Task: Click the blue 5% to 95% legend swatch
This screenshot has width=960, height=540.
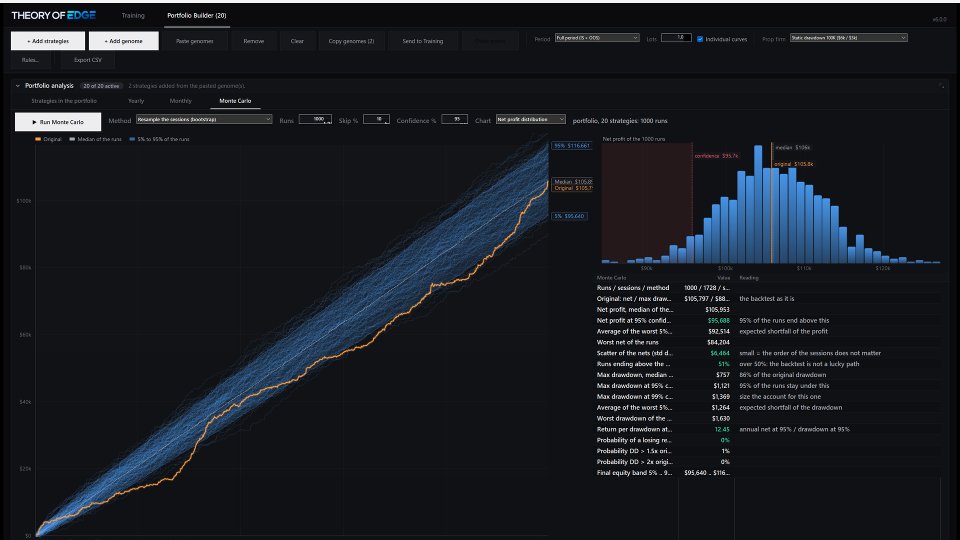Action: pyautogui.click(x=132, y=140)
